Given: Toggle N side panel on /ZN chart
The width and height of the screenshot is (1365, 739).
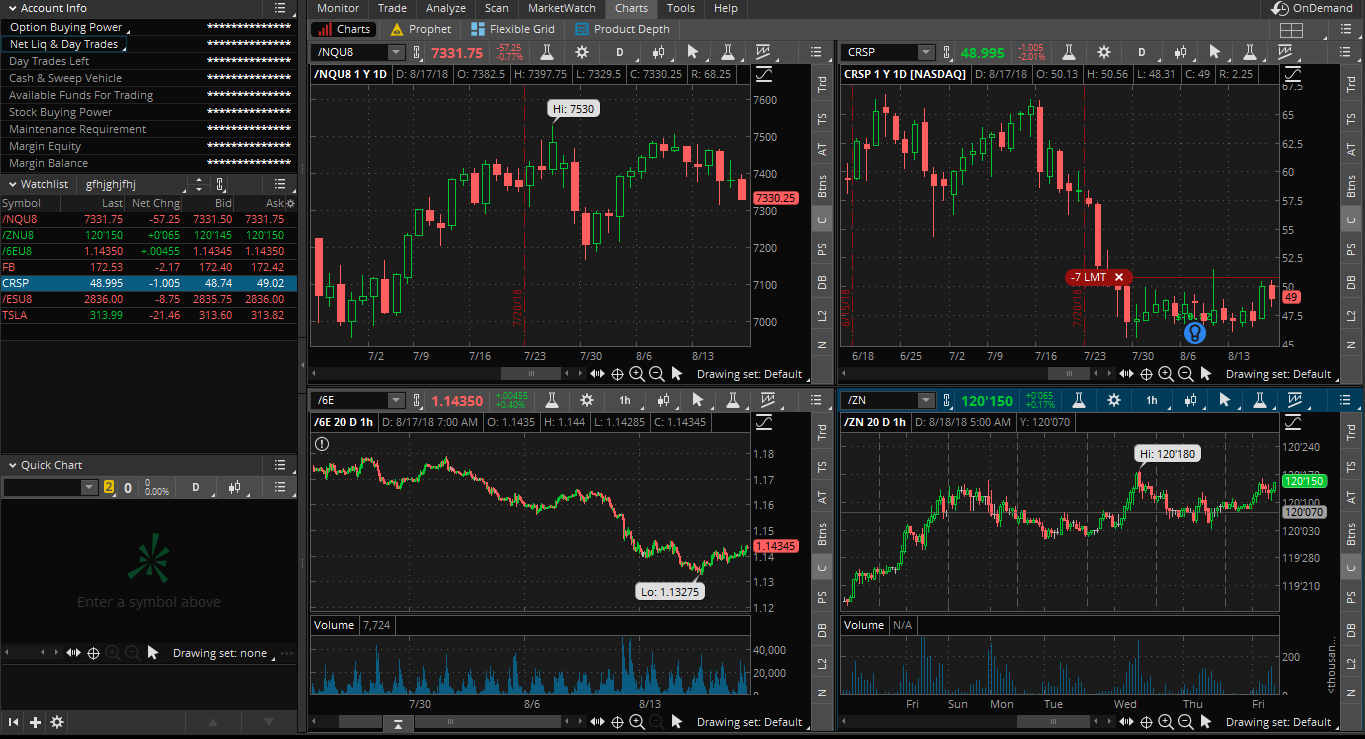Looking at the screenshot, I should [1351, 693].
